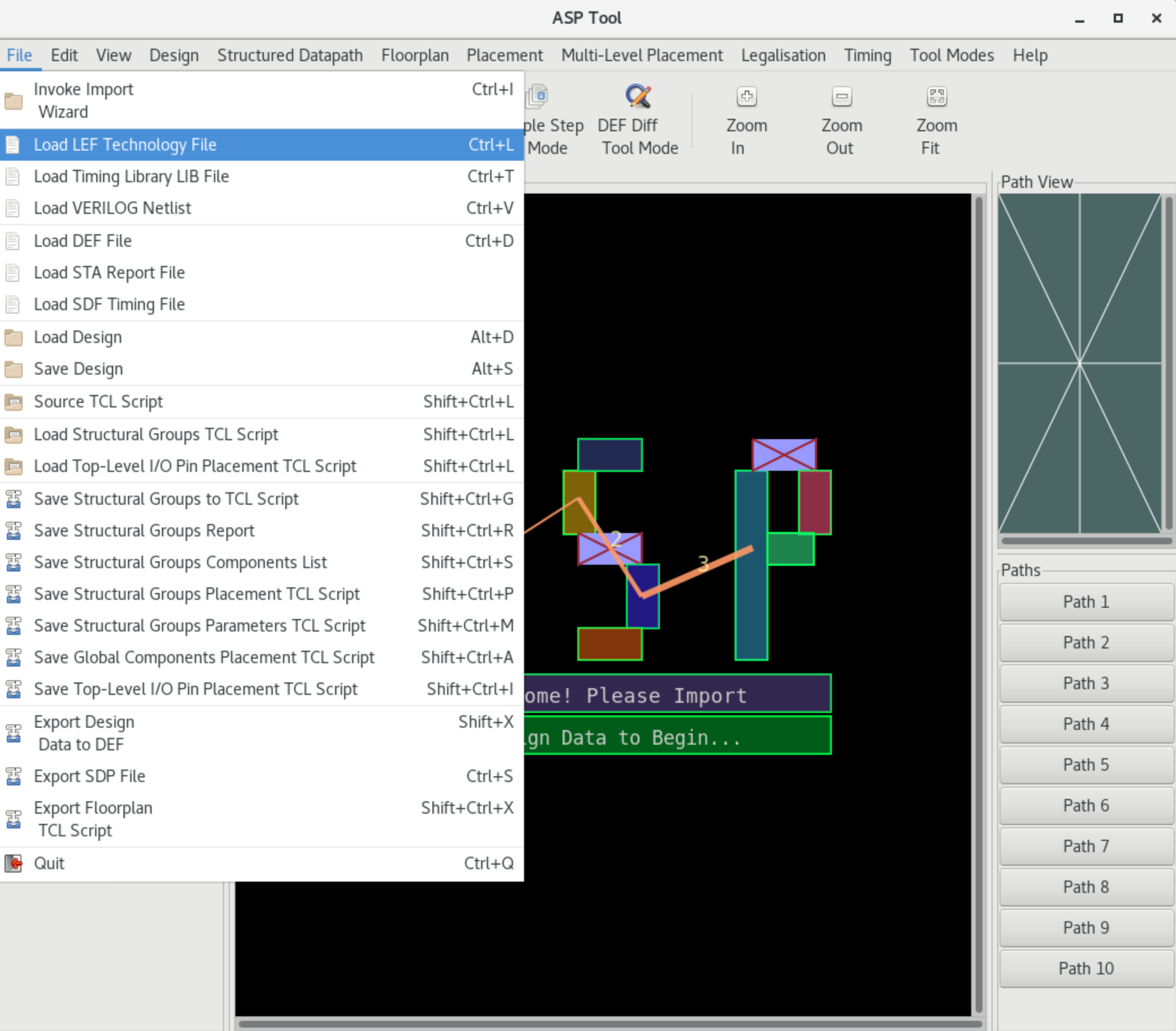Click the Path View preview canvas
Screen dimensions: 1176x1031
click(x=1079, y=363)
